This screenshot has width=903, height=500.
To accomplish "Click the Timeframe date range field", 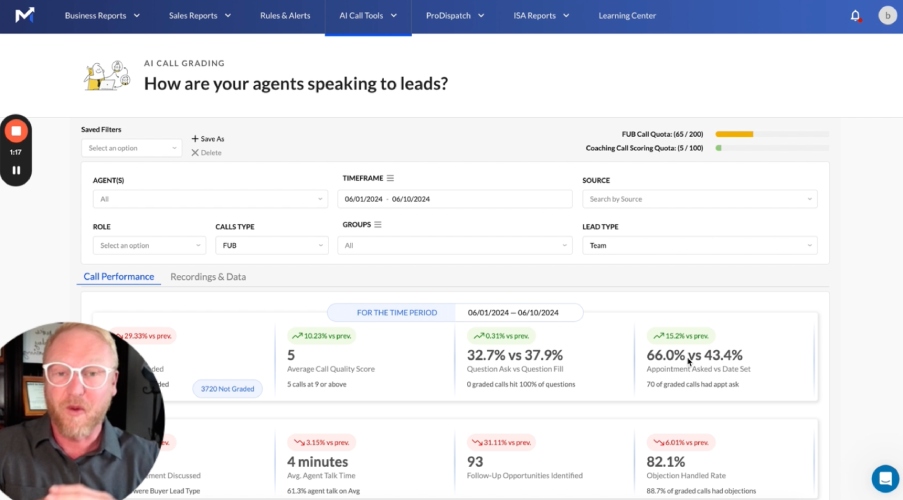I will [x=455, y=199].
